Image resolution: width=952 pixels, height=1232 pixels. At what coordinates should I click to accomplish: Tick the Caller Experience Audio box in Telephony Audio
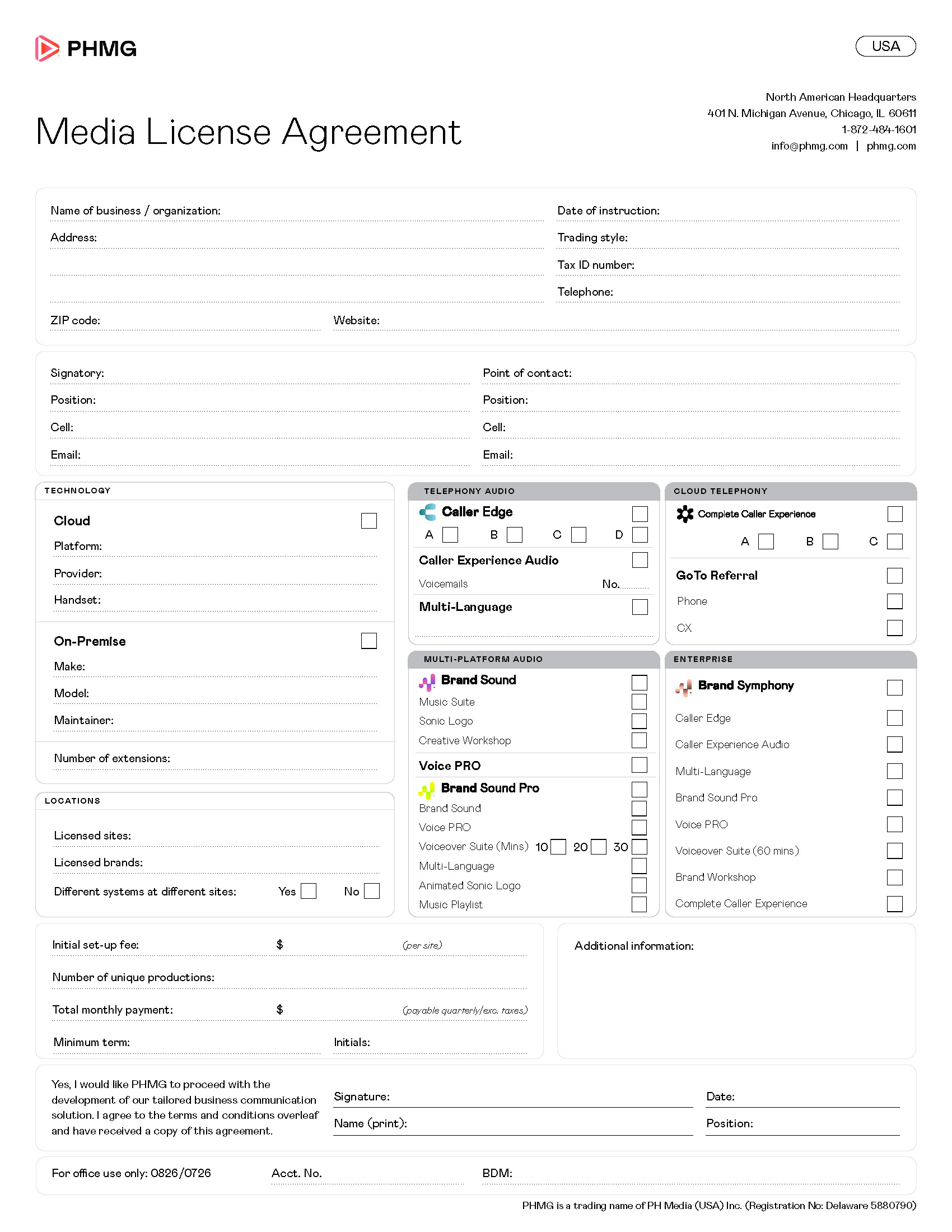coord(640,560)
